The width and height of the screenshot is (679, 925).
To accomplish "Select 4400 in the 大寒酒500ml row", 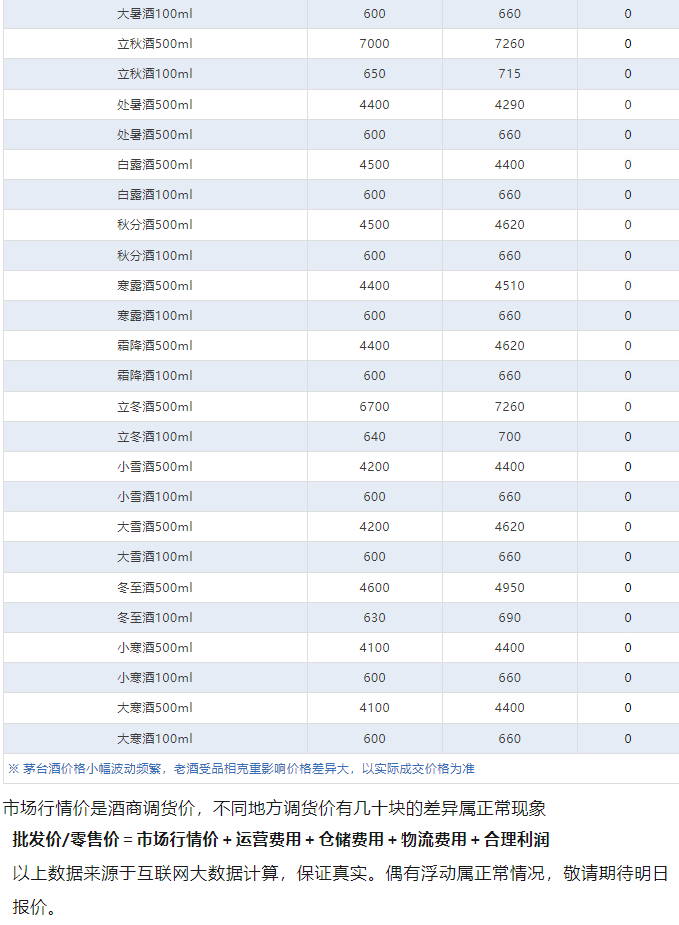I will point(509,708).
